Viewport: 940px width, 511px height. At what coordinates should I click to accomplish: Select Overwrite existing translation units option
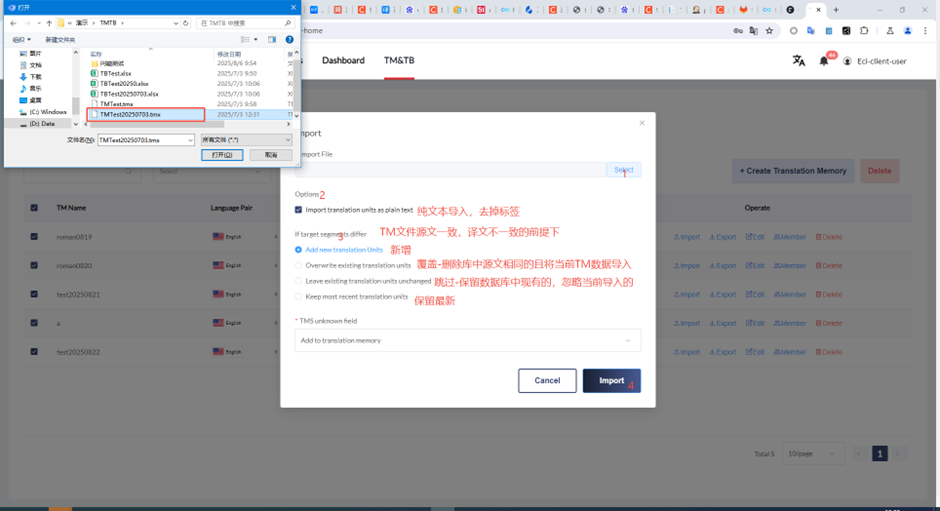point(299,265)
